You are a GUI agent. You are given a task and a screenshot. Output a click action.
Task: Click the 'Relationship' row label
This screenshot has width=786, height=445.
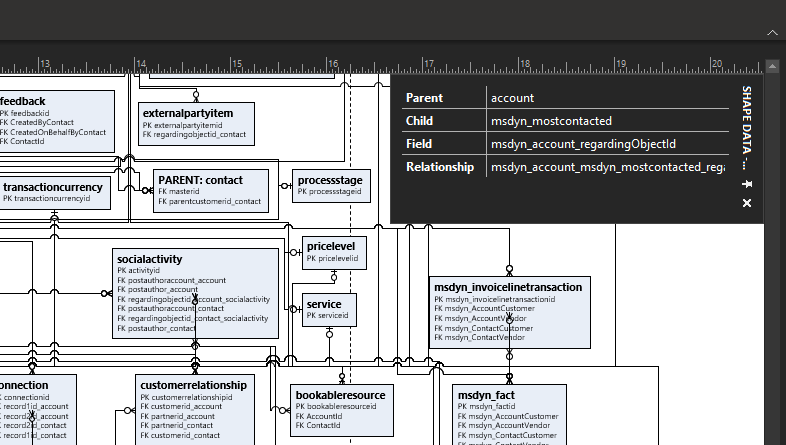440,167
